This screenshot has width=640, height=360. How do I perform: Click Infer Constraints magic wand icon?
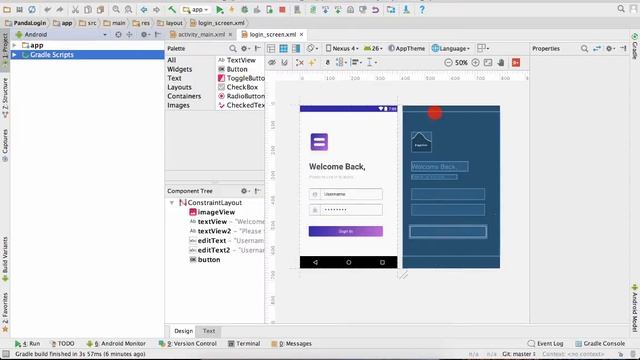[x=312, y=62]
